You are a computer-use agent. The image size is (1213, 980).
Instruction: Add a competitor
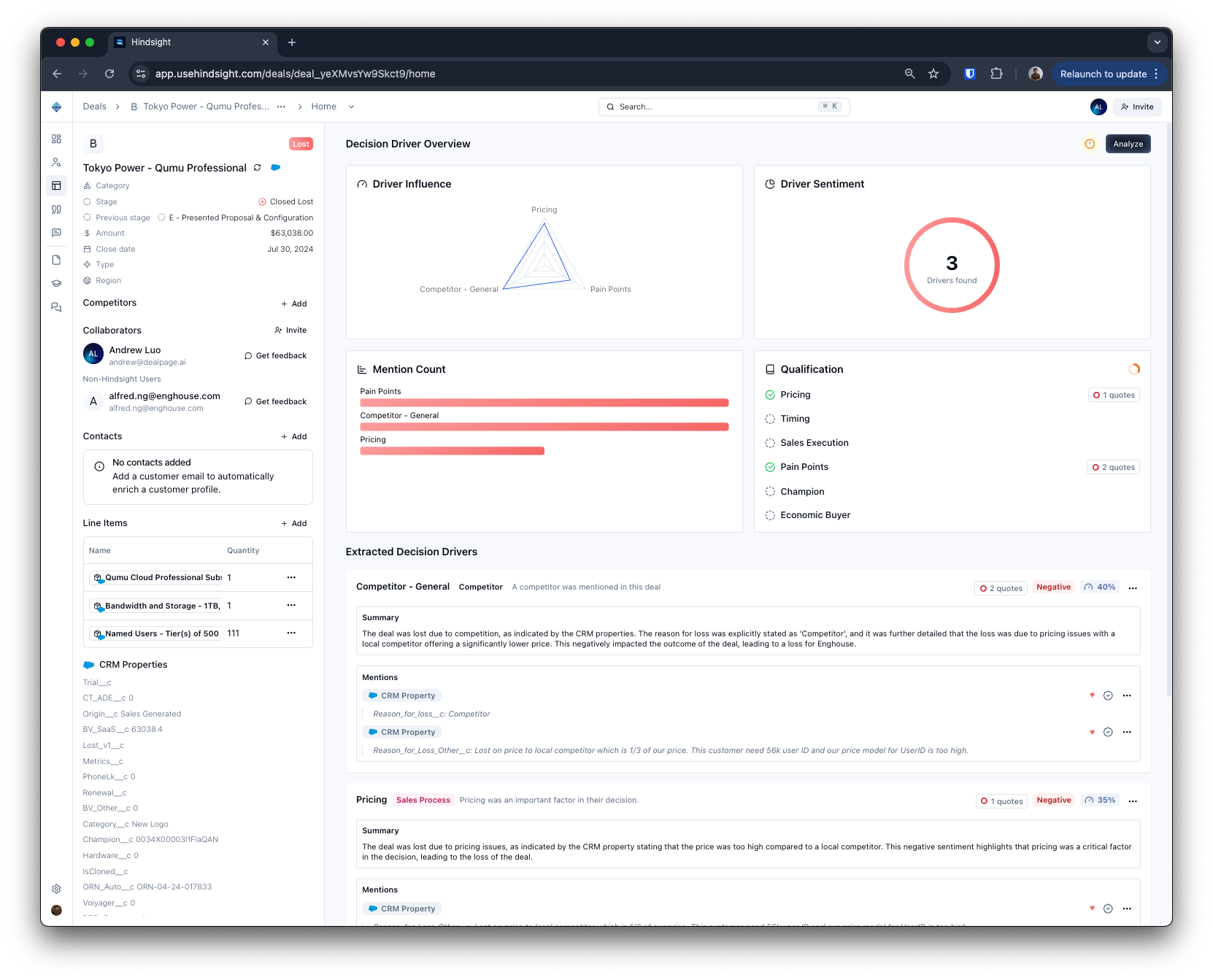[x=294, y=304]
